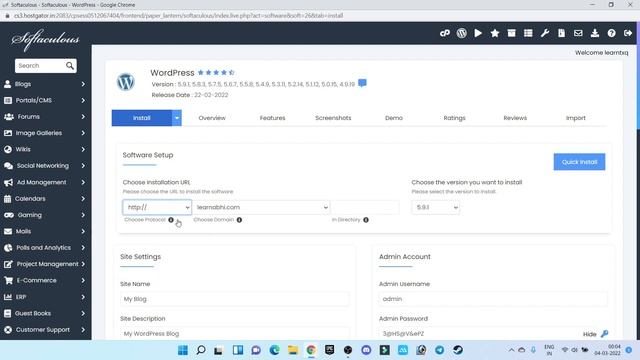Open the Install button dropdown arrow
Viewport: 640px width, 360px height.
point(177,118)
